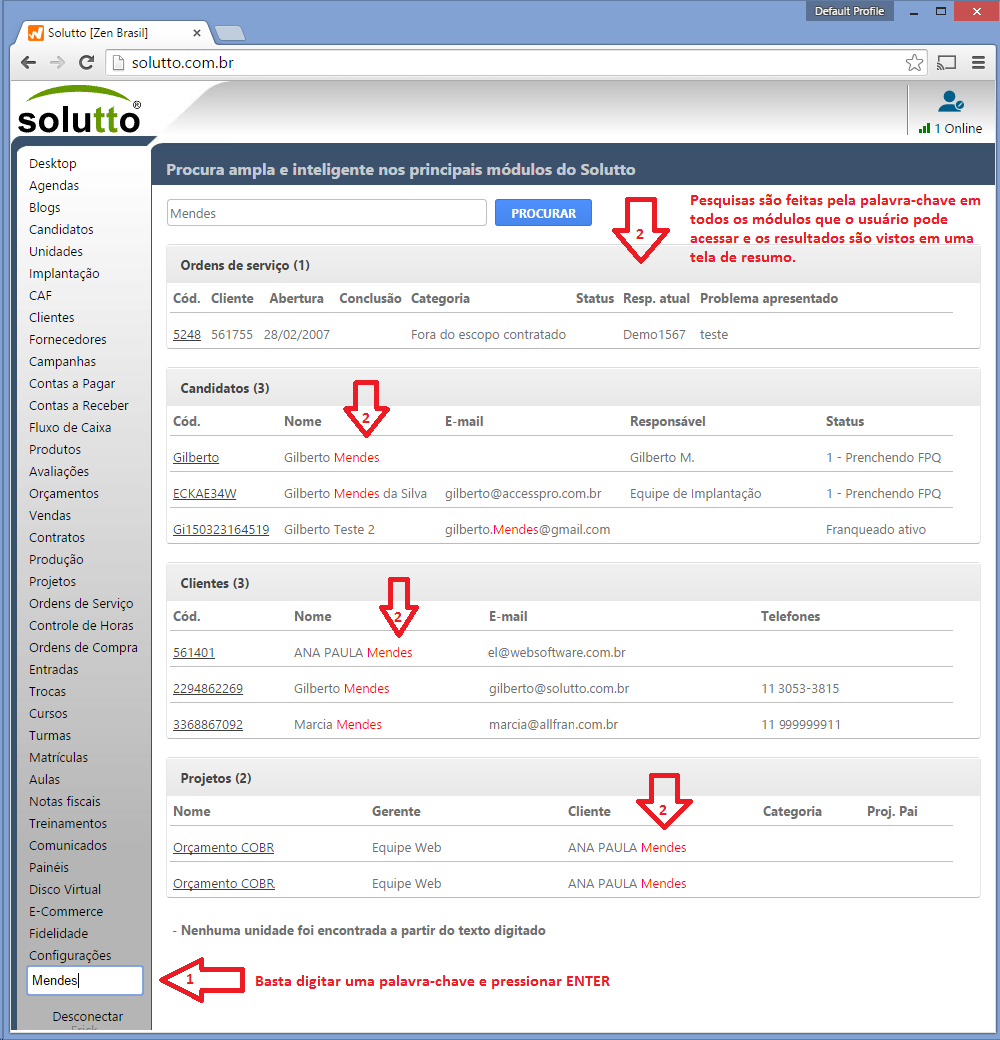This screenshot has width=1000, height=1040.
Task: Open Configurações in the sidebar
Action: [70, 955]
